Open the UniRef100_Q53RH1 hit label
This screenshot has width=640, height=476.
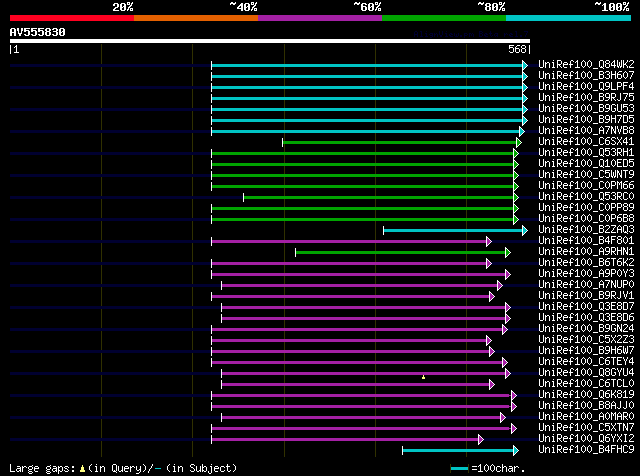coord(586,152)
